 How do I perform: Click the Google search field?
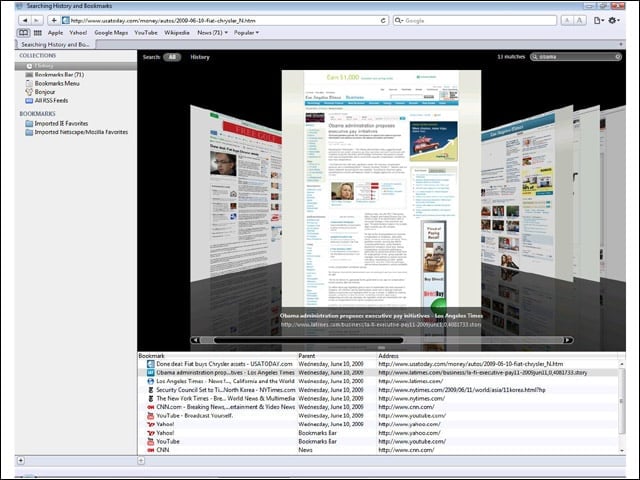click(475, 20)
